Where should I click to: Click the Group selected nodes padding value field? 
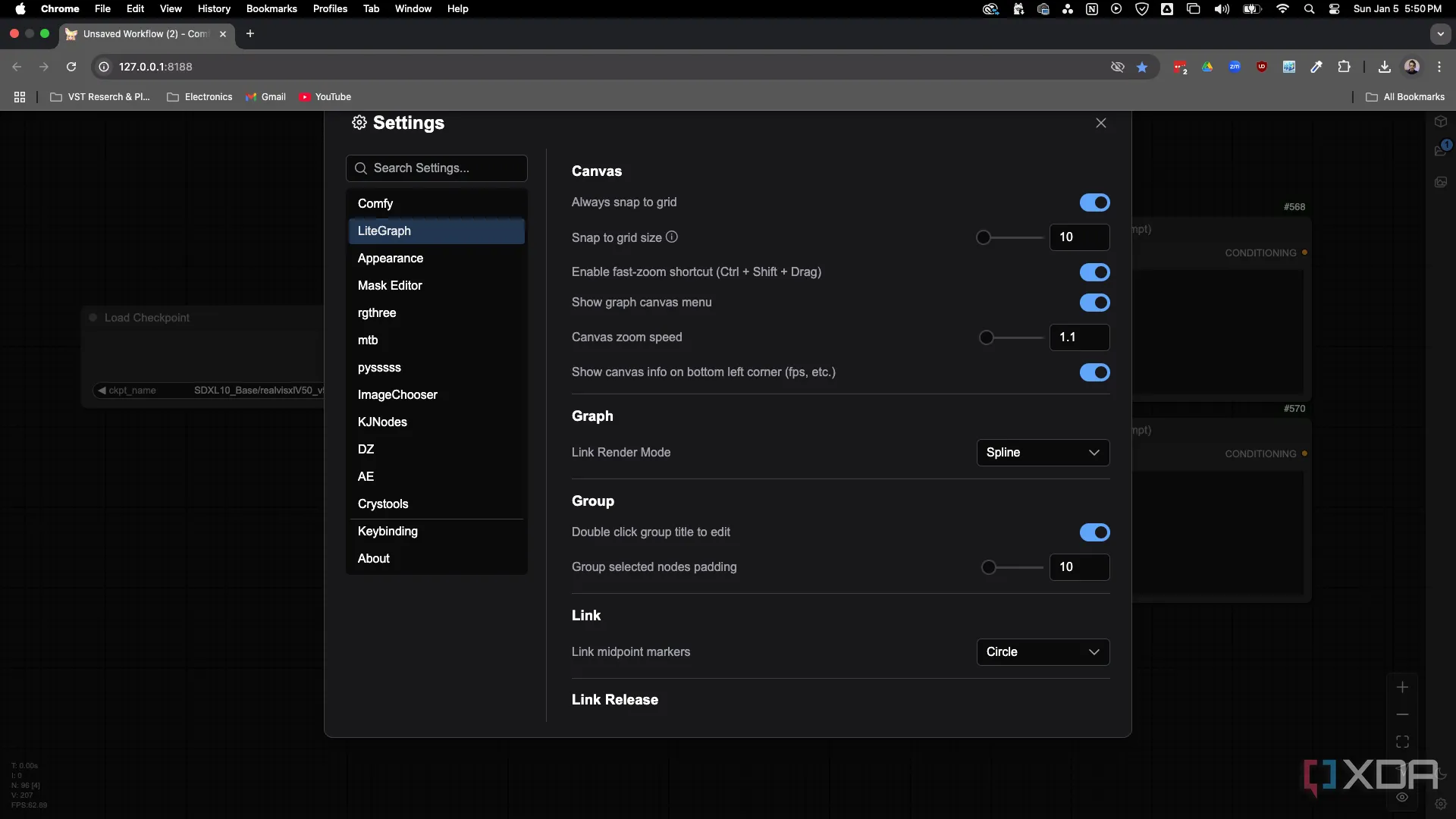(x=1079, y=567)
